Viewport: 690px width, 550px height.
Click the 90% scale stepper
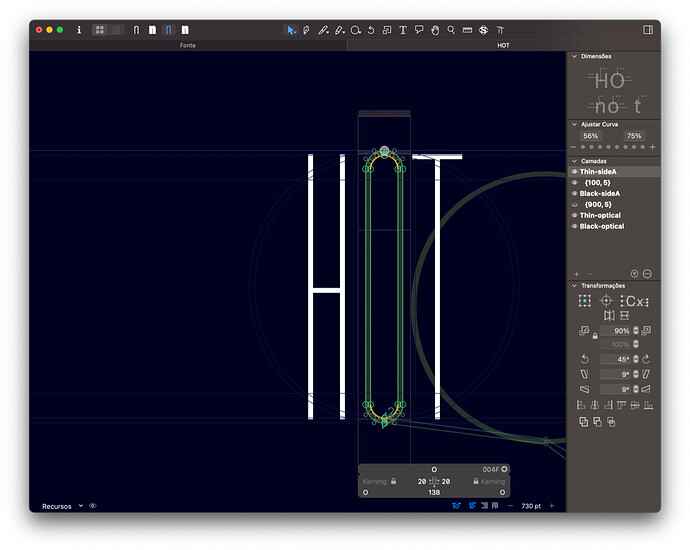pos(636,331)
